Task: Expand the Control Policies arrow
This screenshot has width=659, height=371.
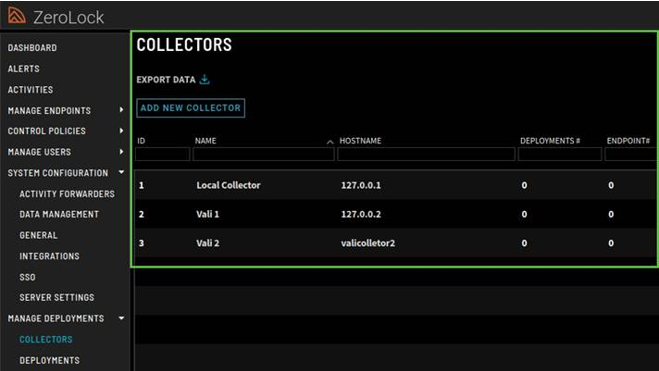Action: click(121, 131)
